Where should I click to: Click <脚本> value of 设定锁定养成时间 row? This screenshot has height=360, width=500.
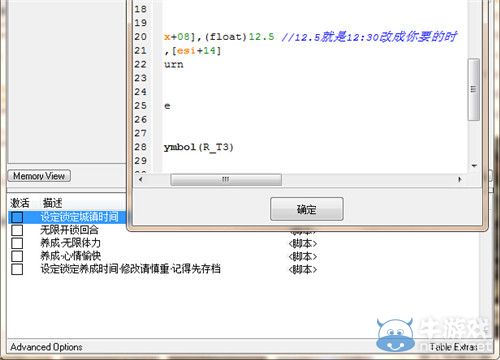303,269
